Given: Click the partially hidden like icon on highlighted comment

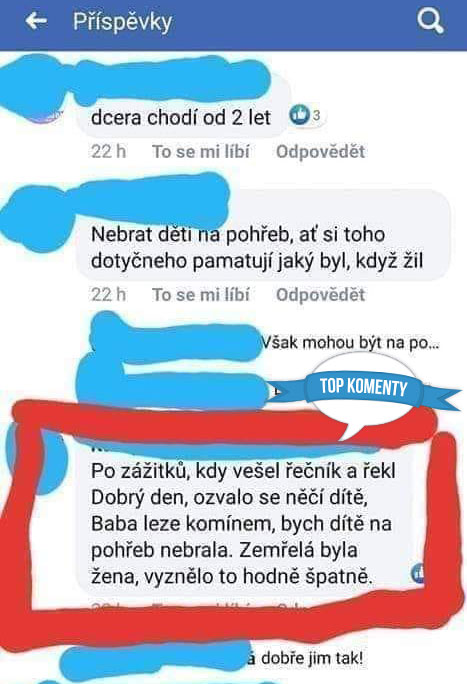Looking at the screenshot, I should tap(418, 572).
